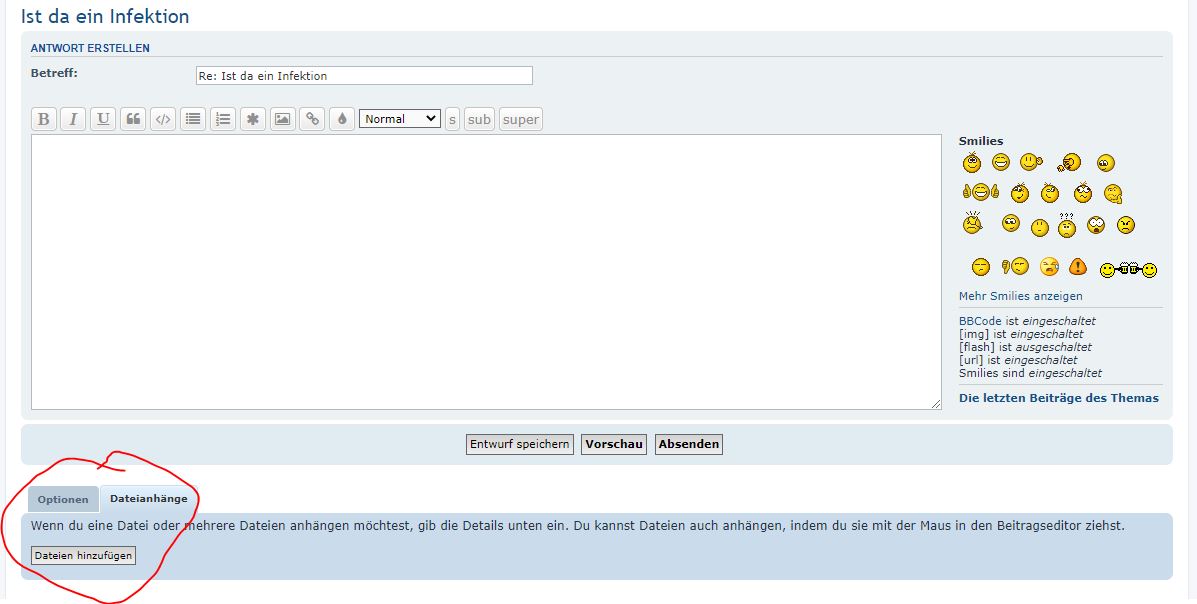Screen dimensions: 1197x604
Task: Apply subscript with the sub button
Action: click(480, 119)
